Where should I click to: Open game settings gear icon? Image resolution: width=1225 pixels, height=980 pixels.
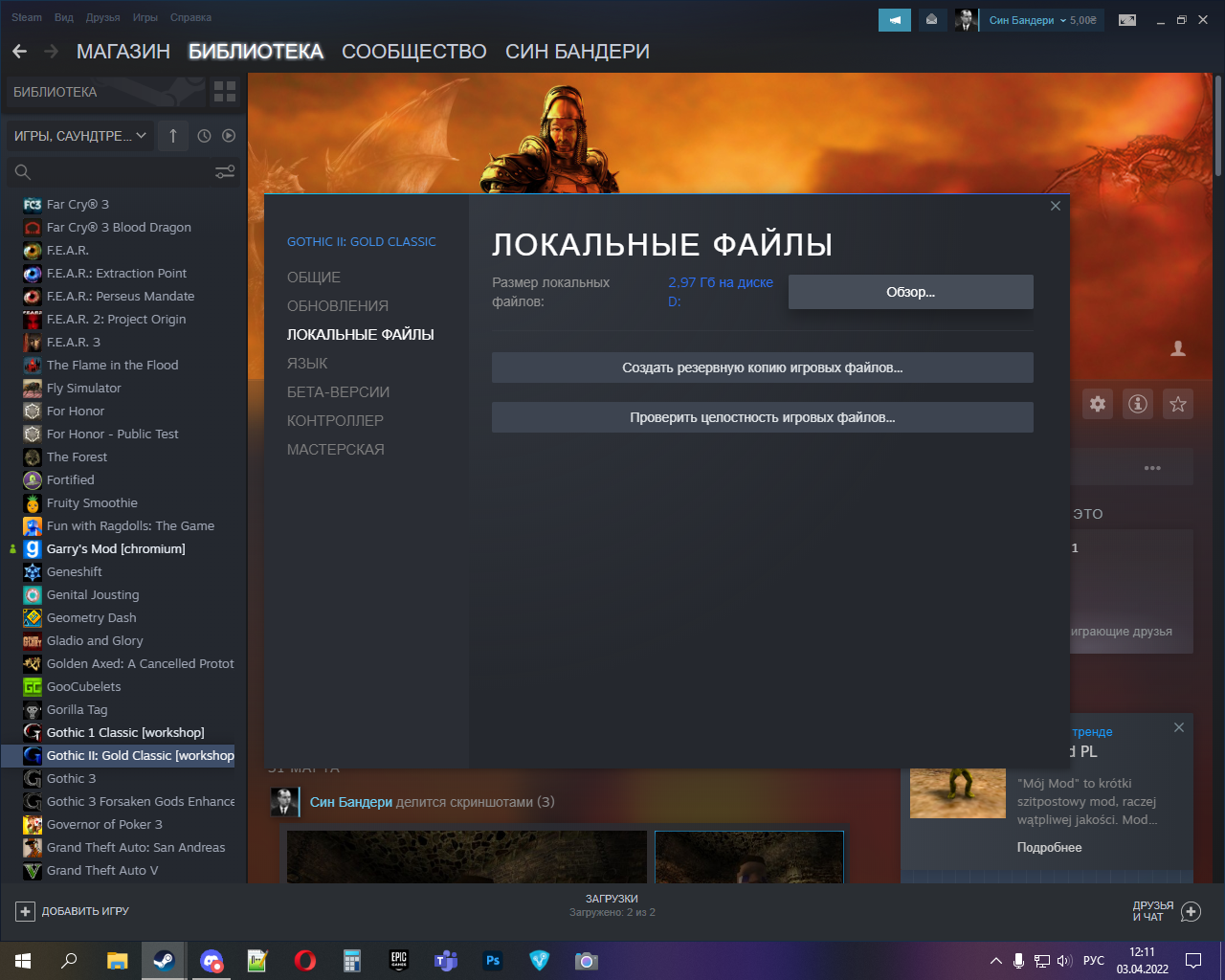click(1098, 404)
